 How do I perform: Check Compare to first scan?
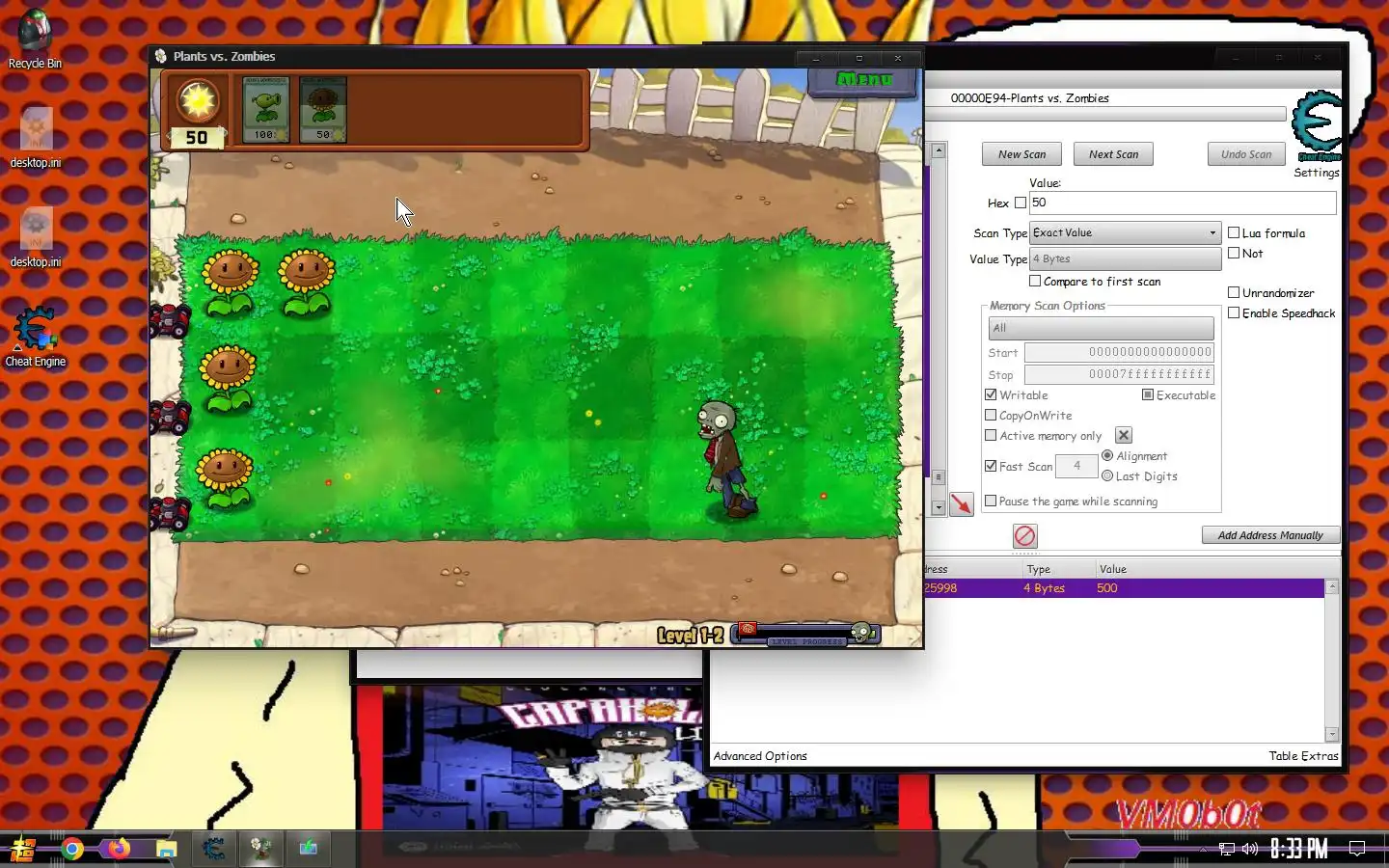coord(1035,281)
